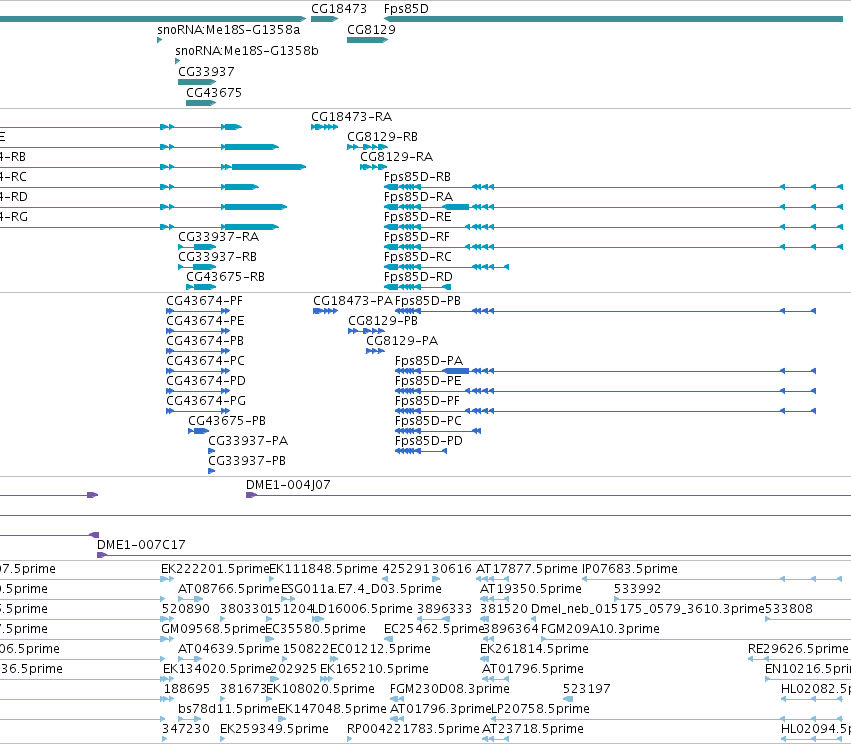Image resolution: width=851 pixels, height=744 pixels.
Task: Open the LD16006.5prime EST label
Action: click(362, 609)
